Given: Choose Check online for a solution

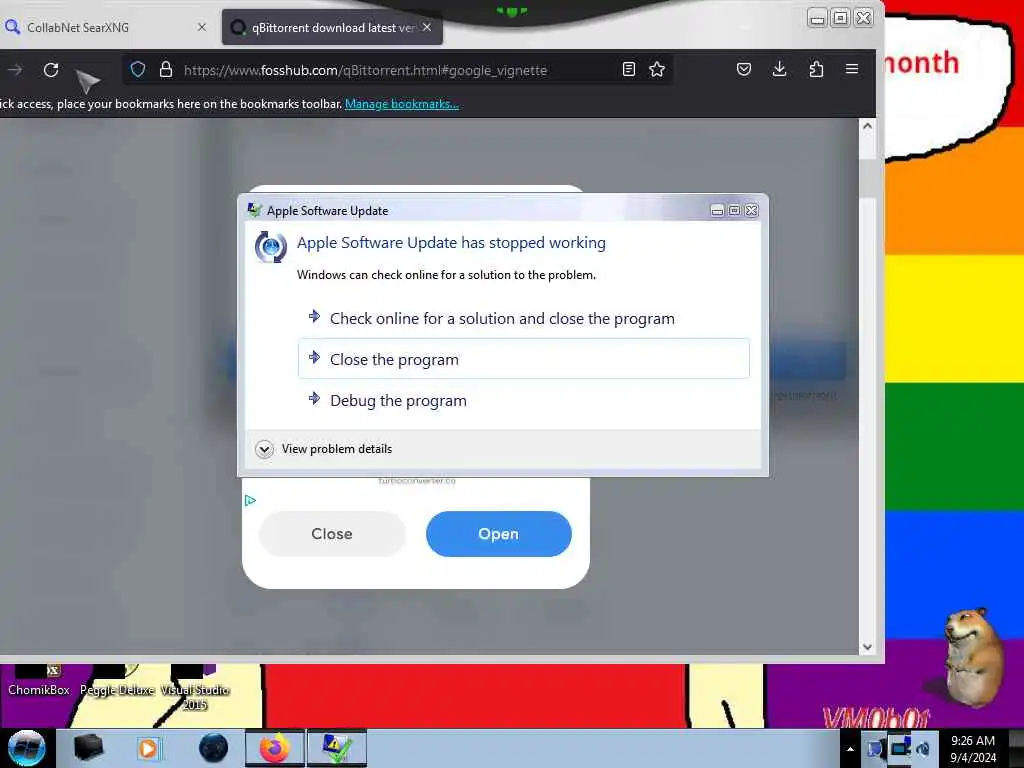Looking at the screenshot, I should 524,319.
